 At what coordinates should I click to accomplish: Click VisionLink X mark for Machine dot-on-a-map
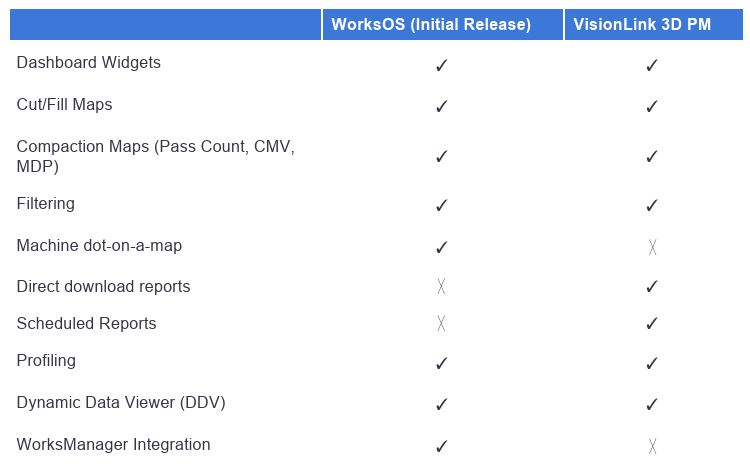[x=652, y=247]
